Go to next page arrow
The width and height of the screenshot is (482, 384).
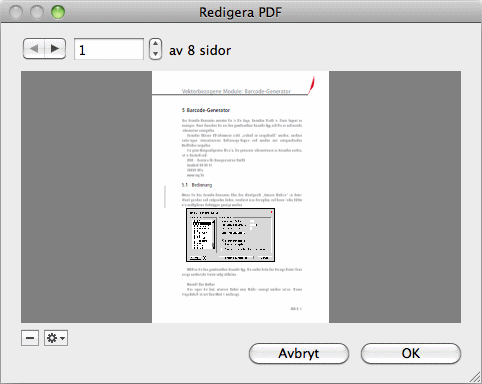pyautogui.click(x=55, y=49)
